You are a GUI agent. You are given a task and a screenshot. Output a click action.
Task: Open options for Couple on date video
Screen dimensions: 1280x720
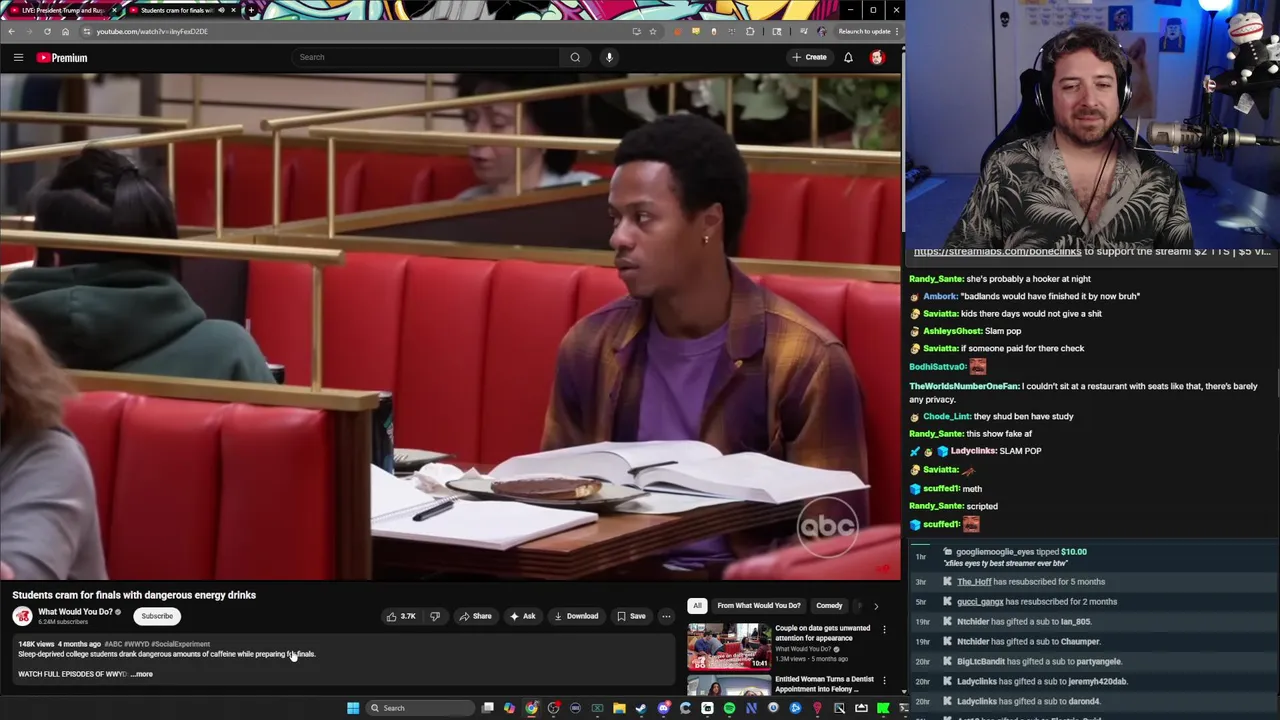click(884, 629)
